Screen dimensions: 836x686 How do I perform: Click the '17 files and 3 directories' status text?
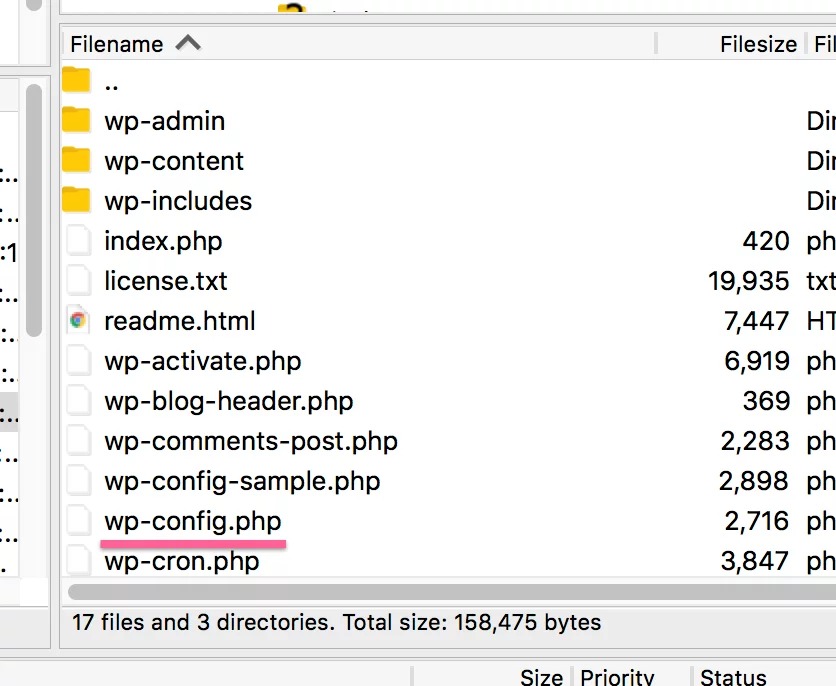[336, 622]
